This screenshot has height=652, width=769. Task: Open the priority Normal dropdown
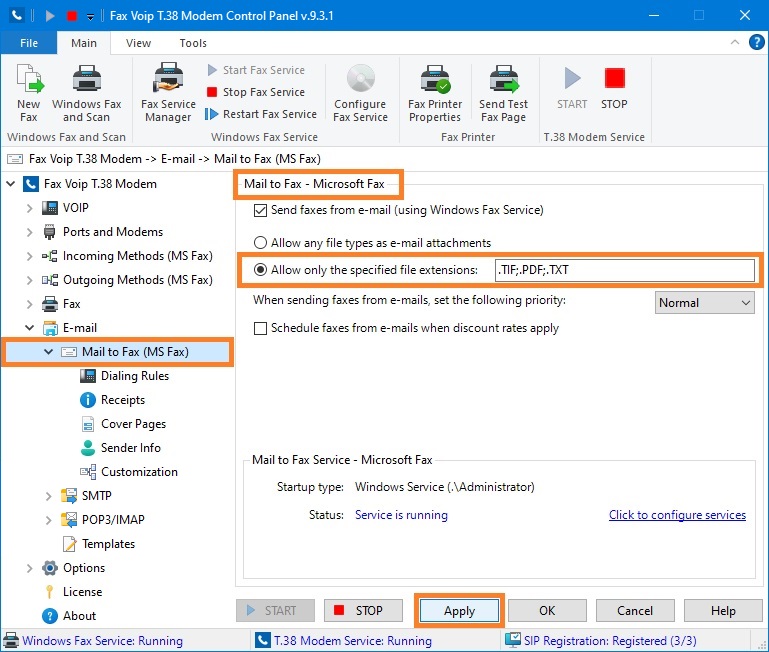pyautogui.click(x=704, y=303)
